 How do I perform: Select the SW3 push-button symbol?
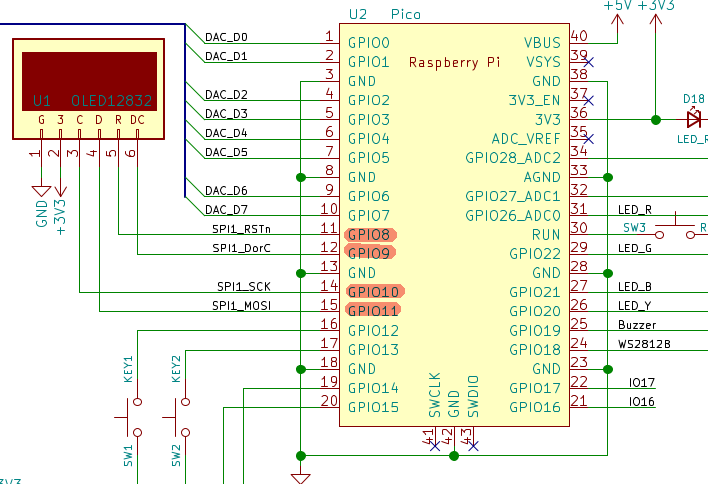pos(675,226)
